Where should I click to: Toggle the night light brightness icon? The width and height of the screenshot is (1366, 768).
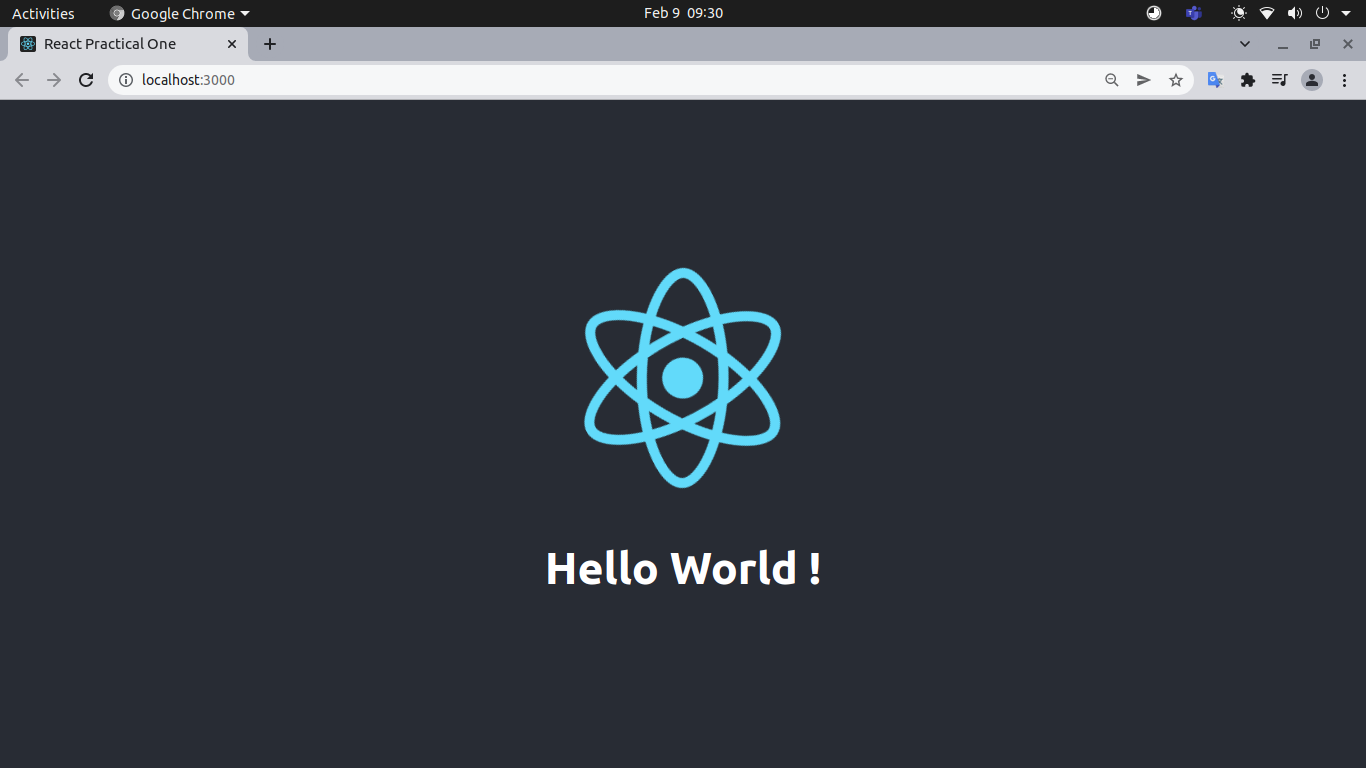click(1237, 13)
